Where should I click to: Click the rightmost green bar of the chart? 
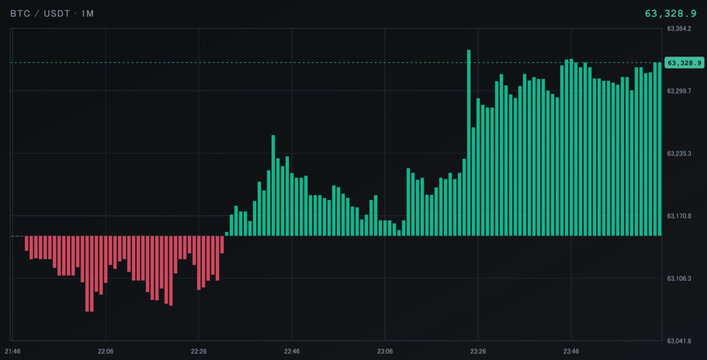pyautogui.click(x=660, y=149)
